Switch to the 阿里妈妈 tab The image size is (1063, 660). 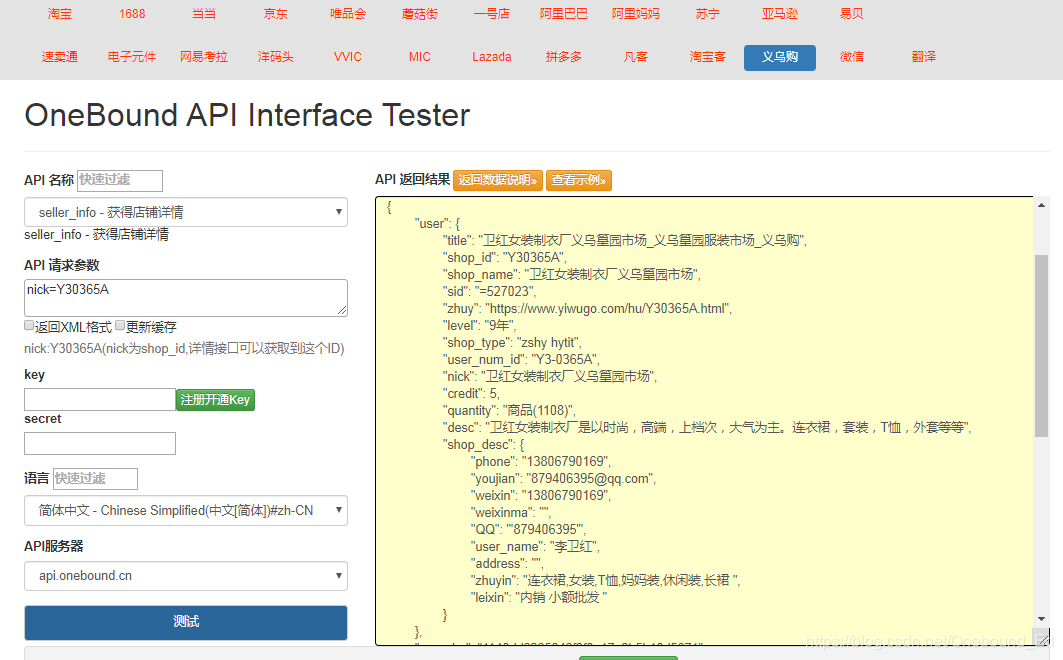[x=635, y=14]
